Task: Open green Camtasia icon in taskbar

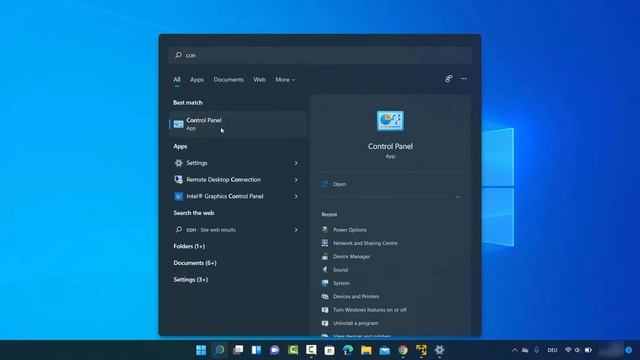Action: coord(293,350)
